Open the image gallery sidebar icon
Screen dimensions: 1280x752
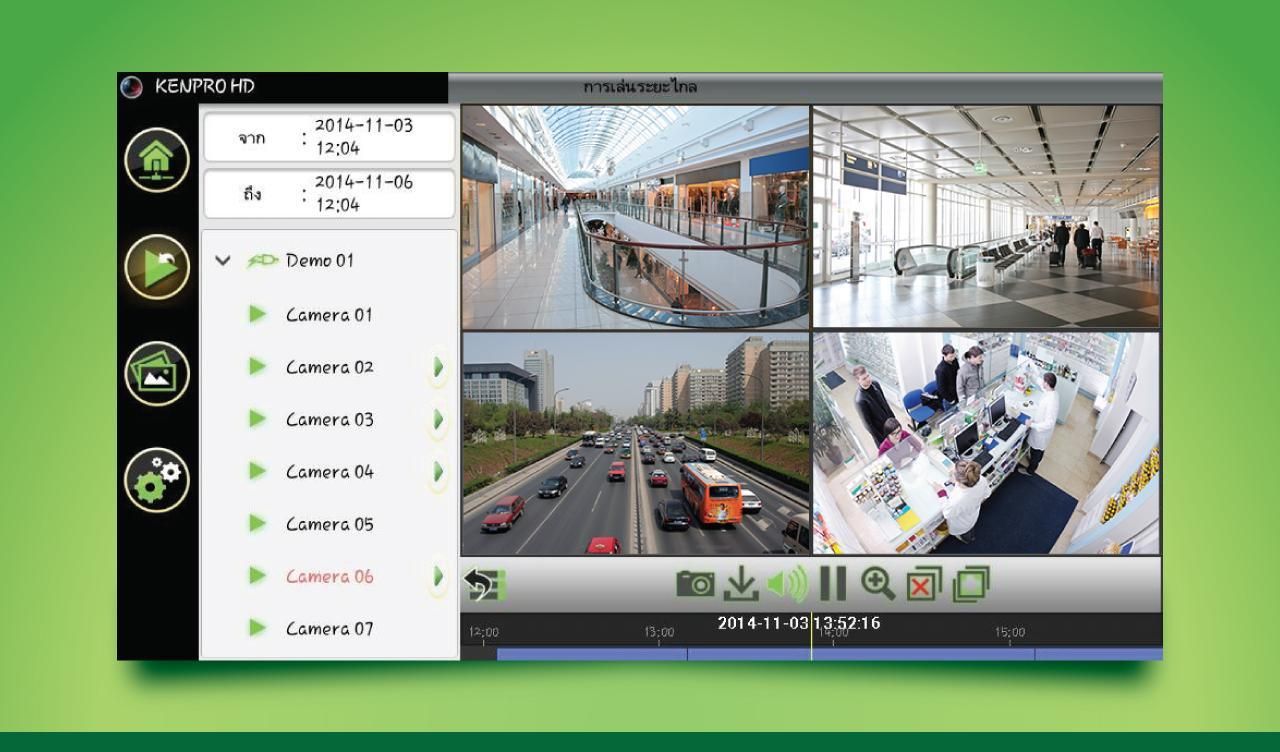click(157, 373)
